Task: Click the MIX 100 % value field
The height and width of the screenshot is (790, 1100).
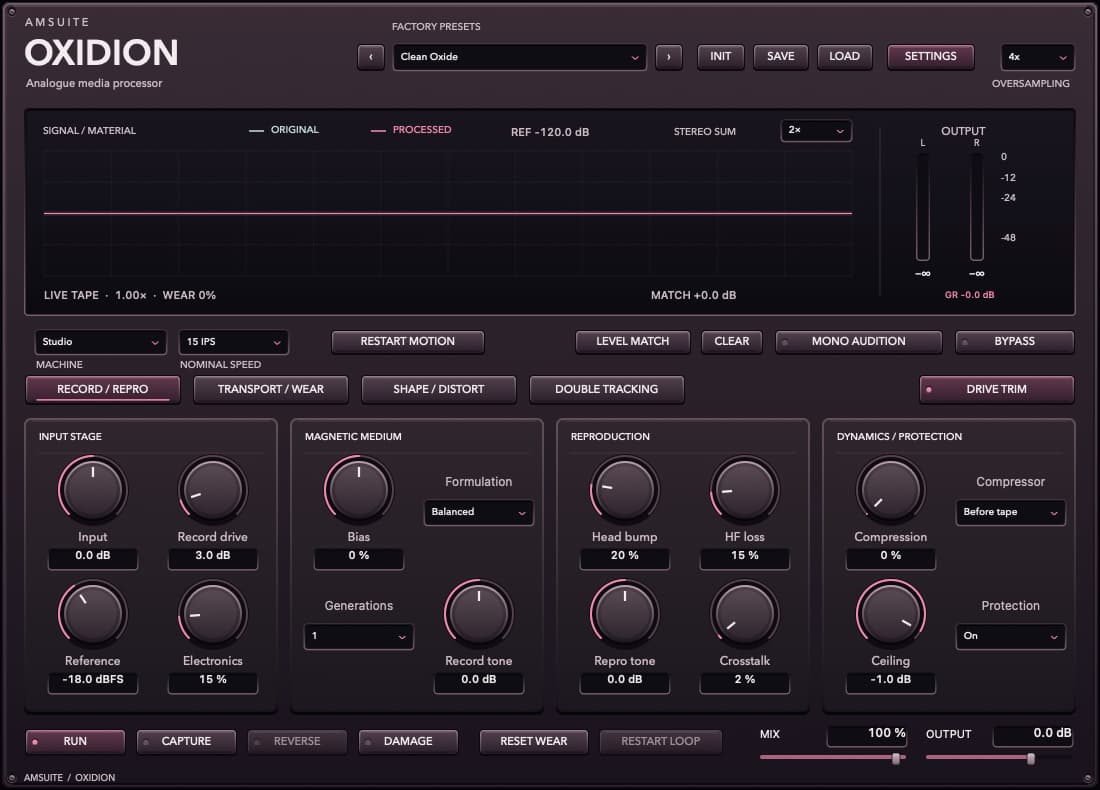Action: point(867,734)
